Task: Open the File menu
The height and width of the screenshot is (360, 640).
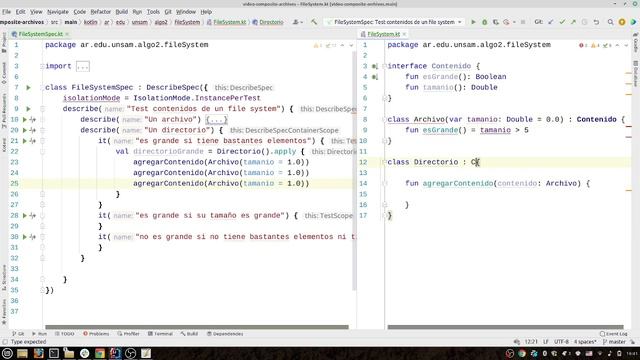Action: pyautogui.click(x=7, y=12)
